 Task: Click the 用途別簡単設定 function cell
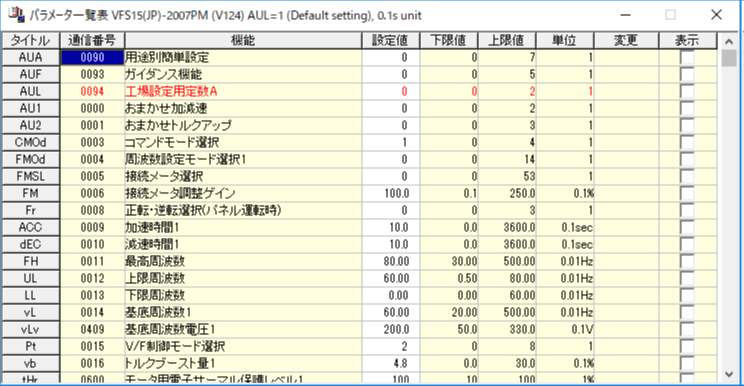(x=243, y=57)
